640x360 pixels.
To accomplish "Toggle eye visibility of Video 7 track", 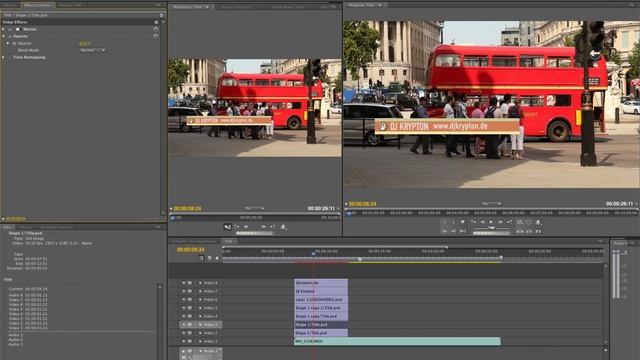I will pos(184,291).
